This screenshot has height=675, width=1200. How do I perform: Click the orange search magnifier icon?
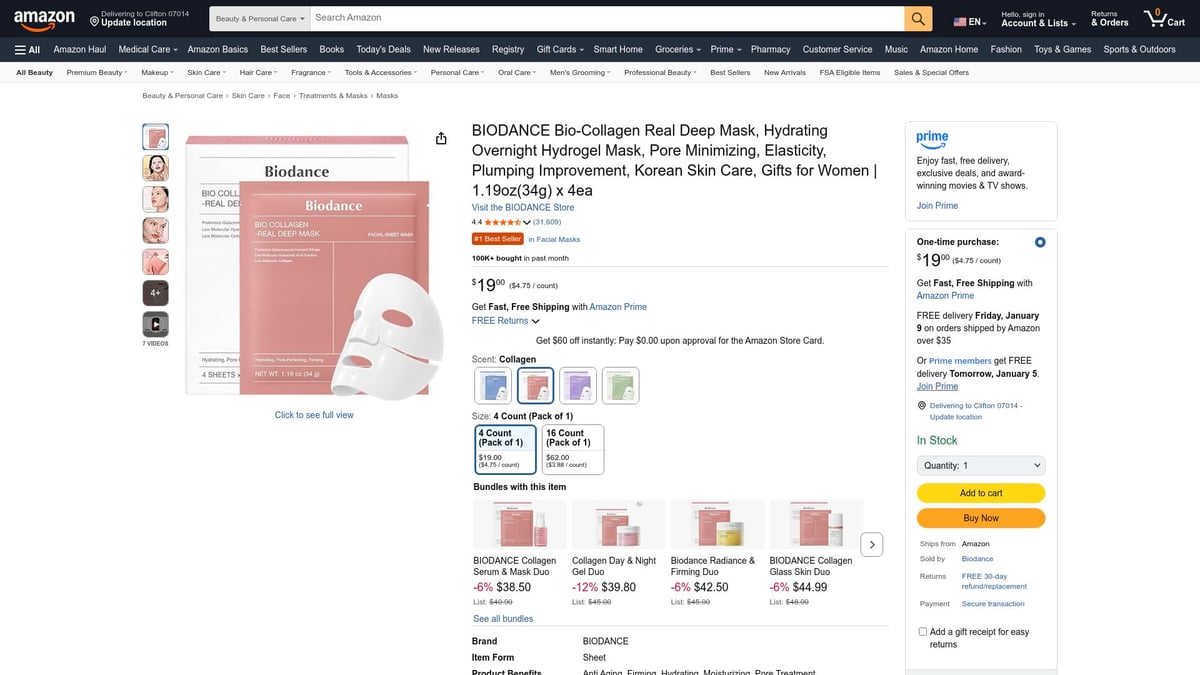point(916,17)
